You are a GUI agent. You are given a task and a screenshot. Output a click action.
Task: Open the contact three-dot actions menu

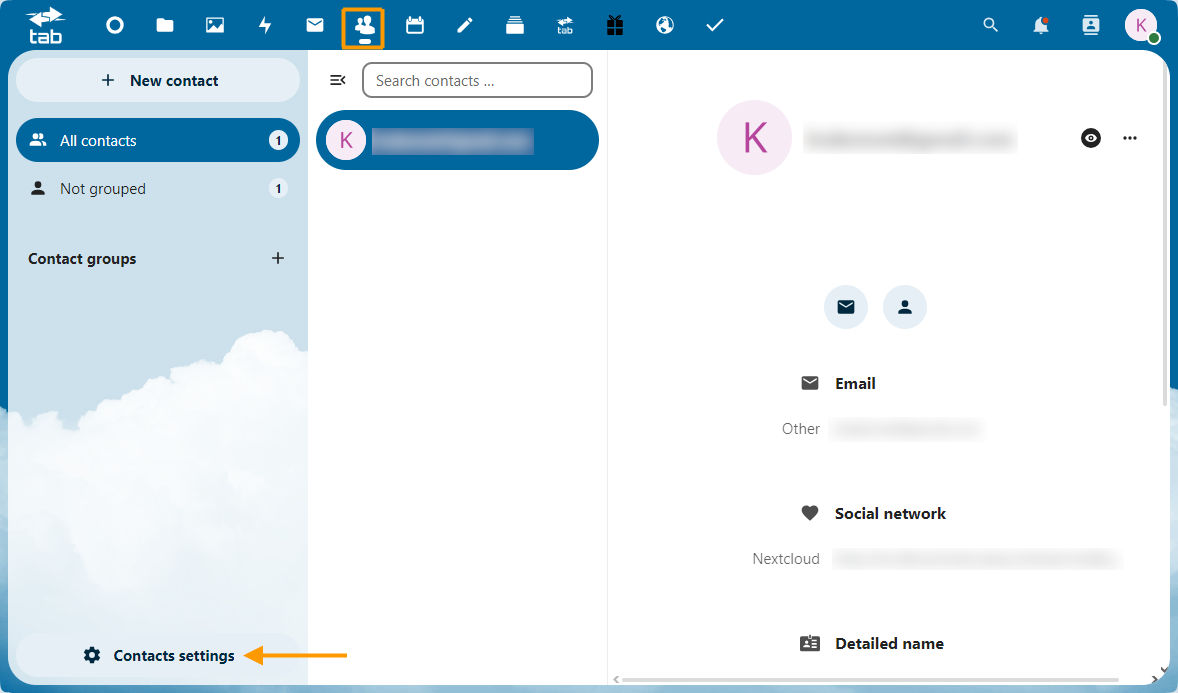pyautogui.click(x=1130, y=138)
